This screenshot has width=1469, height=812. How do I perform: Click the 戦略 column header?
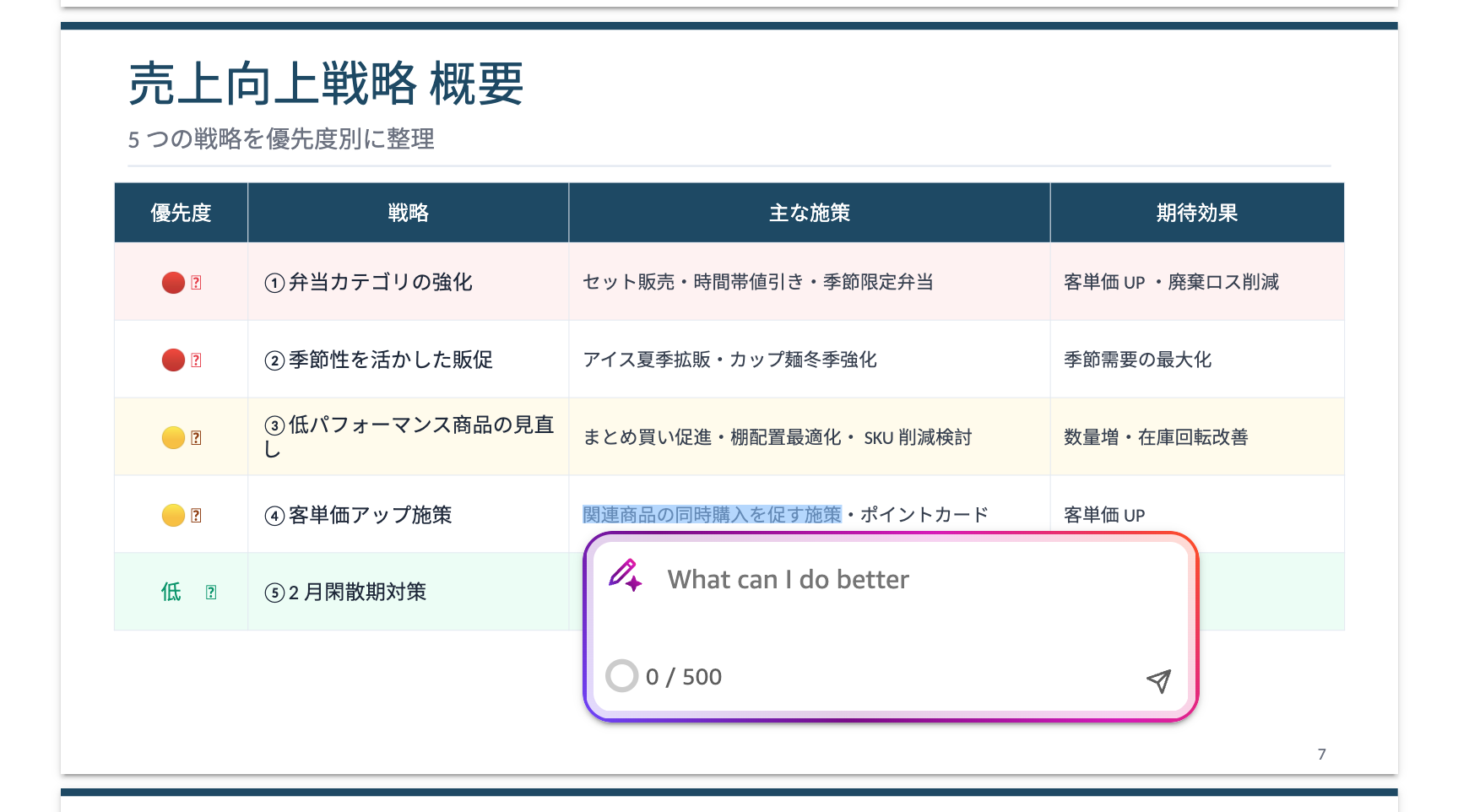(x=409, y=213)
